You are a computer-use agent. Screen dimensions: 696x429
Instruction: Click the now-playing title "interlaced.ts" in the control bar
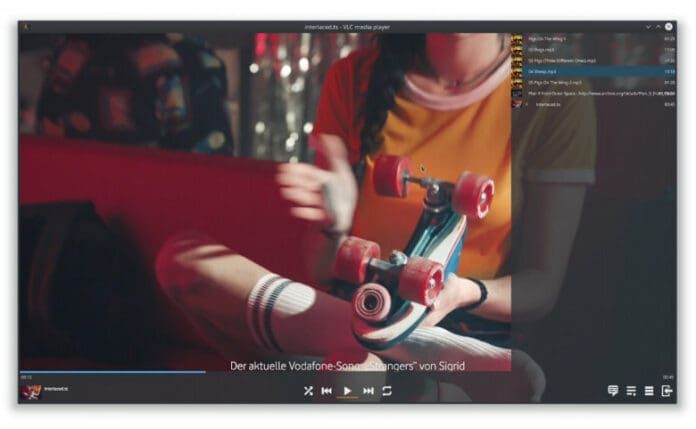[x=56, y=389]
